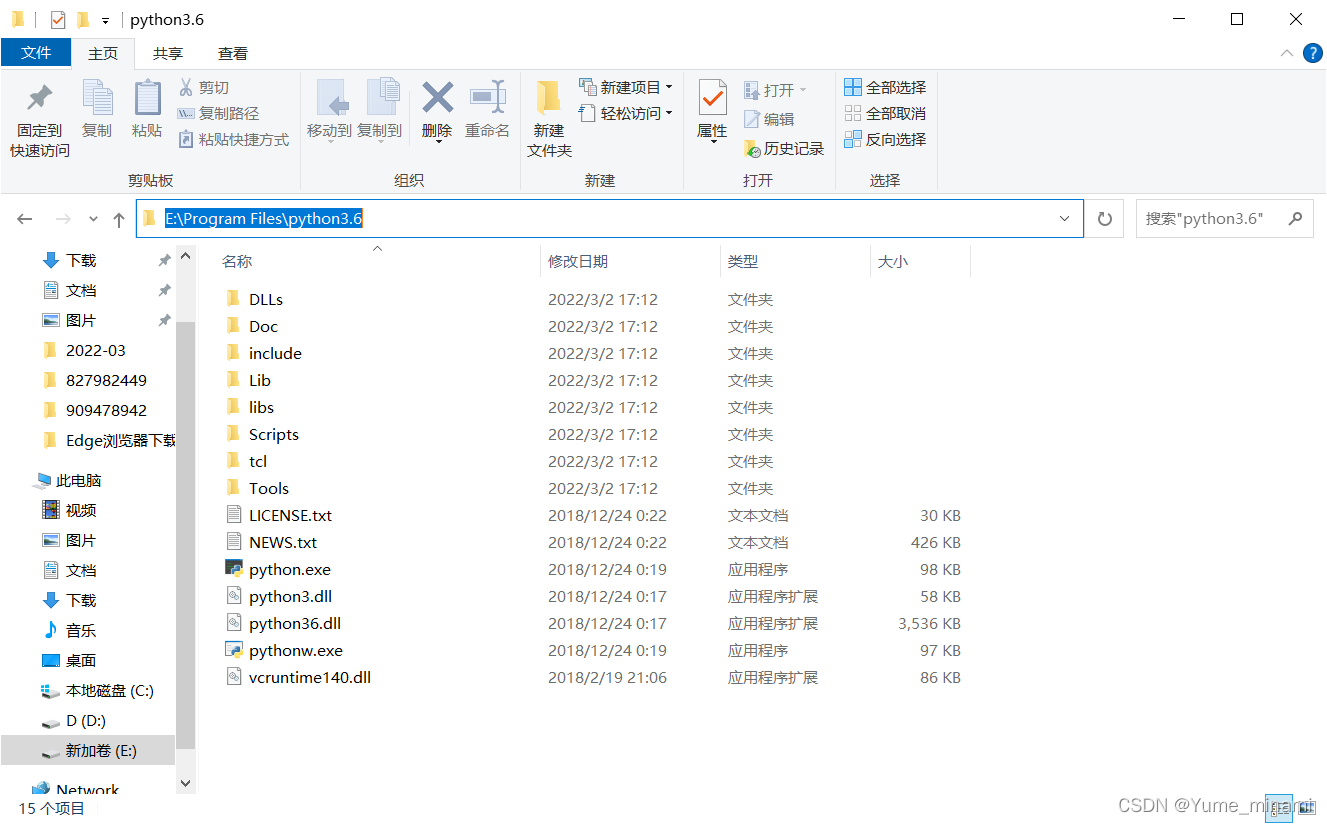Select vcruntime140.dll file

pos(310,677)
